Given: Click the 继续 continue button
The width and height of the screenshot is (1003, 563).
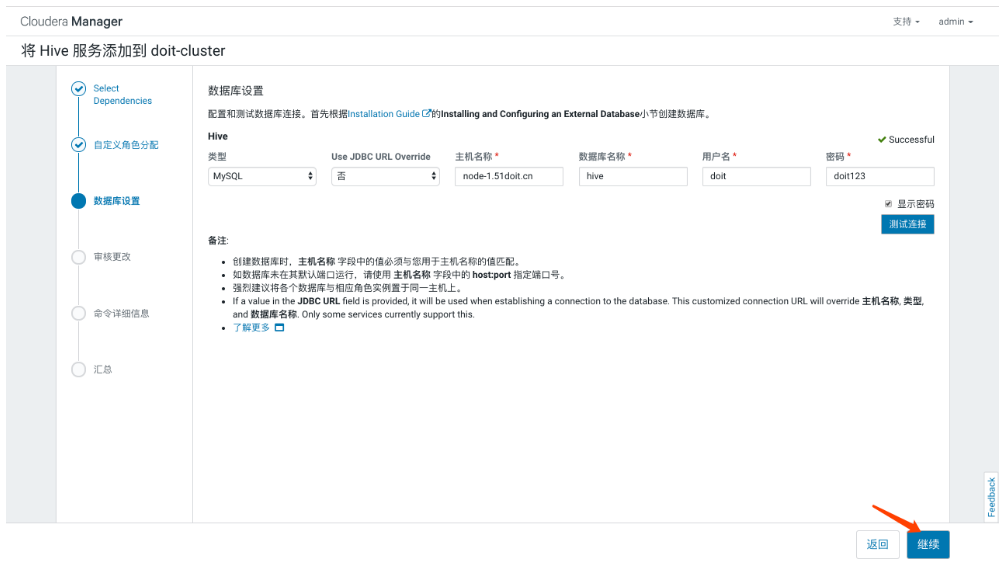Looking at the screenshot, I should pyautogui.click(x=928, y=544).
